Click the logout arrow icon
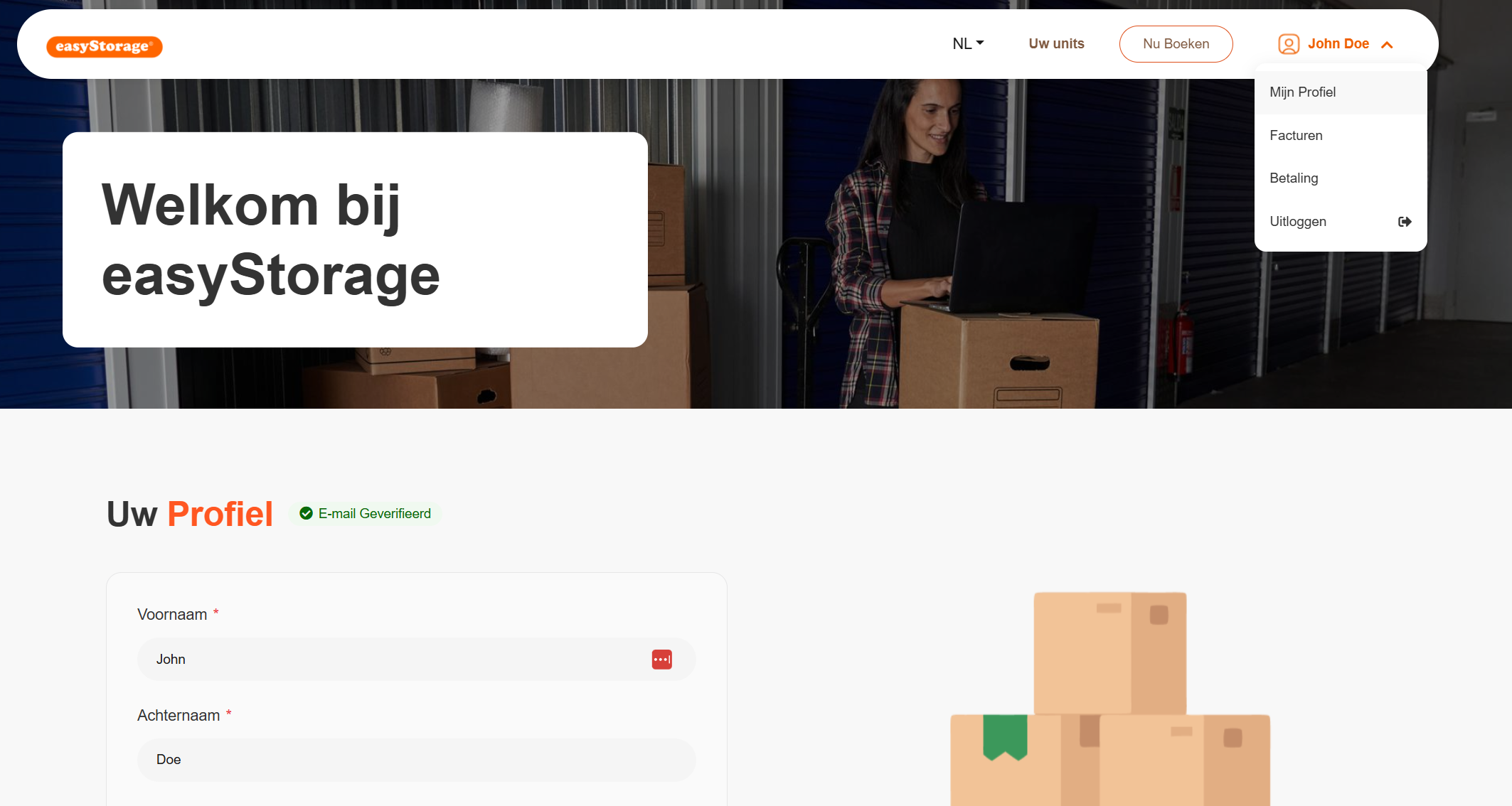Screen dimensions: 1512x806 pyautogui.click(x=1404, y=222)
